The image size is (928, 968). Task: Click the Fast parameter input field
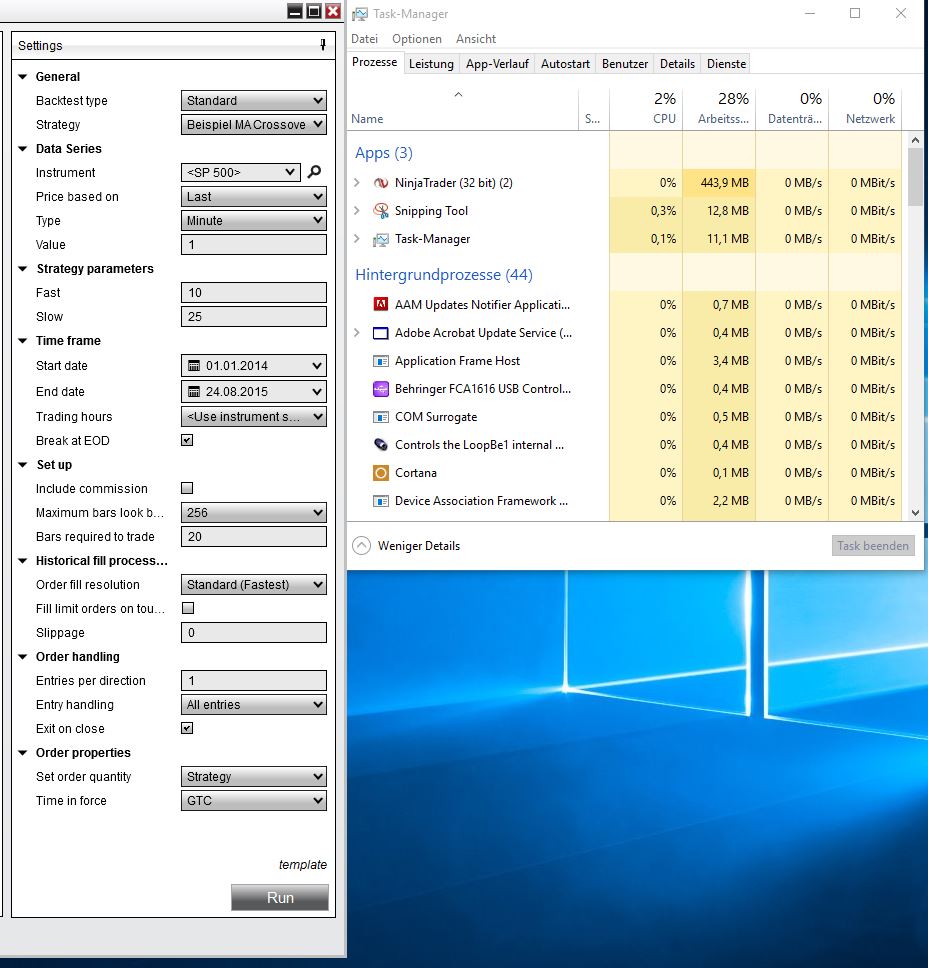pos(254,293)
